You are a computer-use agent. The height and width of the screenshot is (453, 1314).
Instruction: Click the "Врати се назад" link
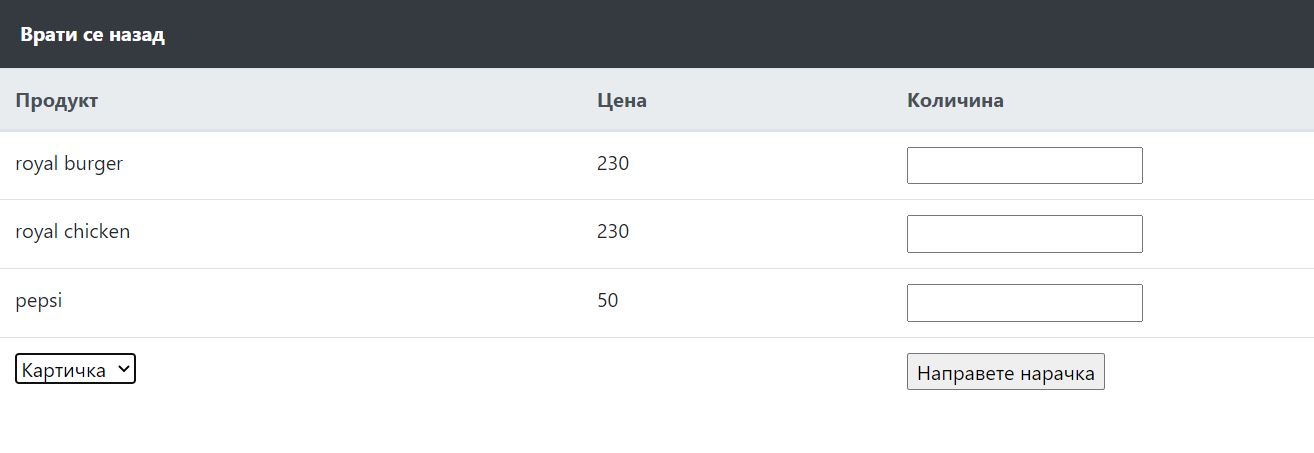coord(92,35)
